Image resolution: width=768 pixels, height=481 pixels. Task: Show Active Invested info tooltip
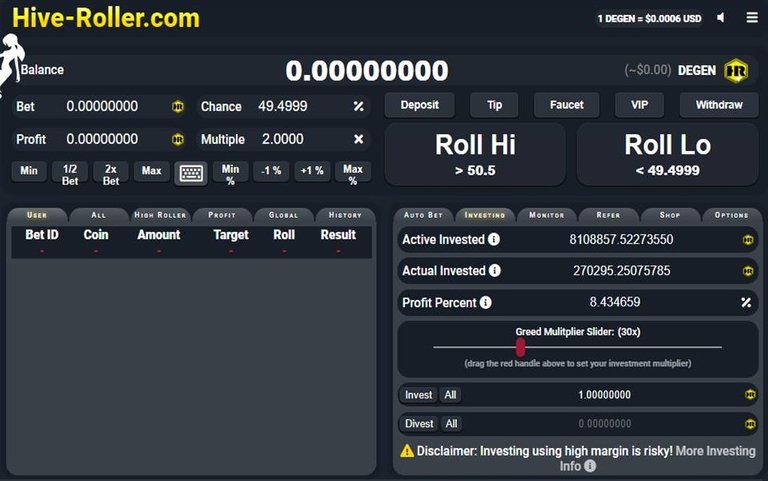(x=494, y=240)
